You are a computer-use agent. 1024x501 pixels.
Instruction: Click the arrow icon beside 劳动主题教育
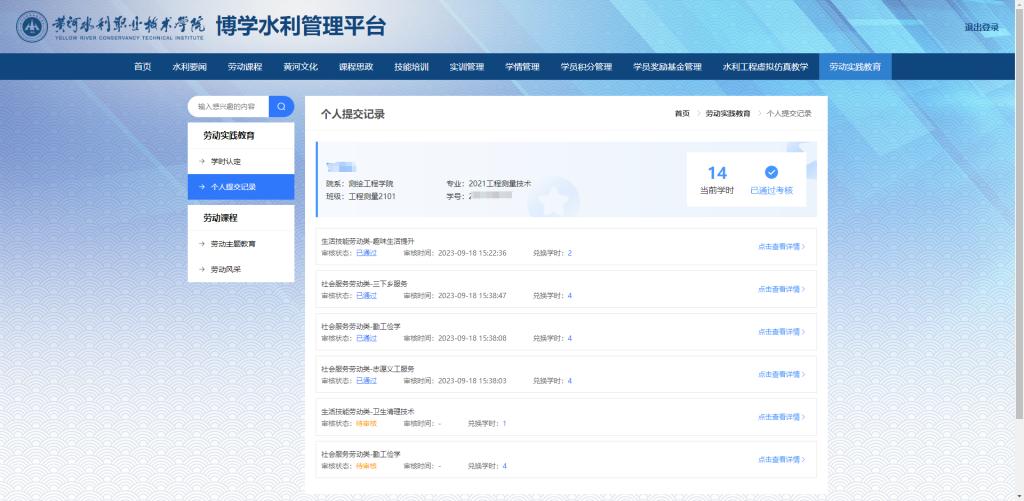[x=201, y=244]
